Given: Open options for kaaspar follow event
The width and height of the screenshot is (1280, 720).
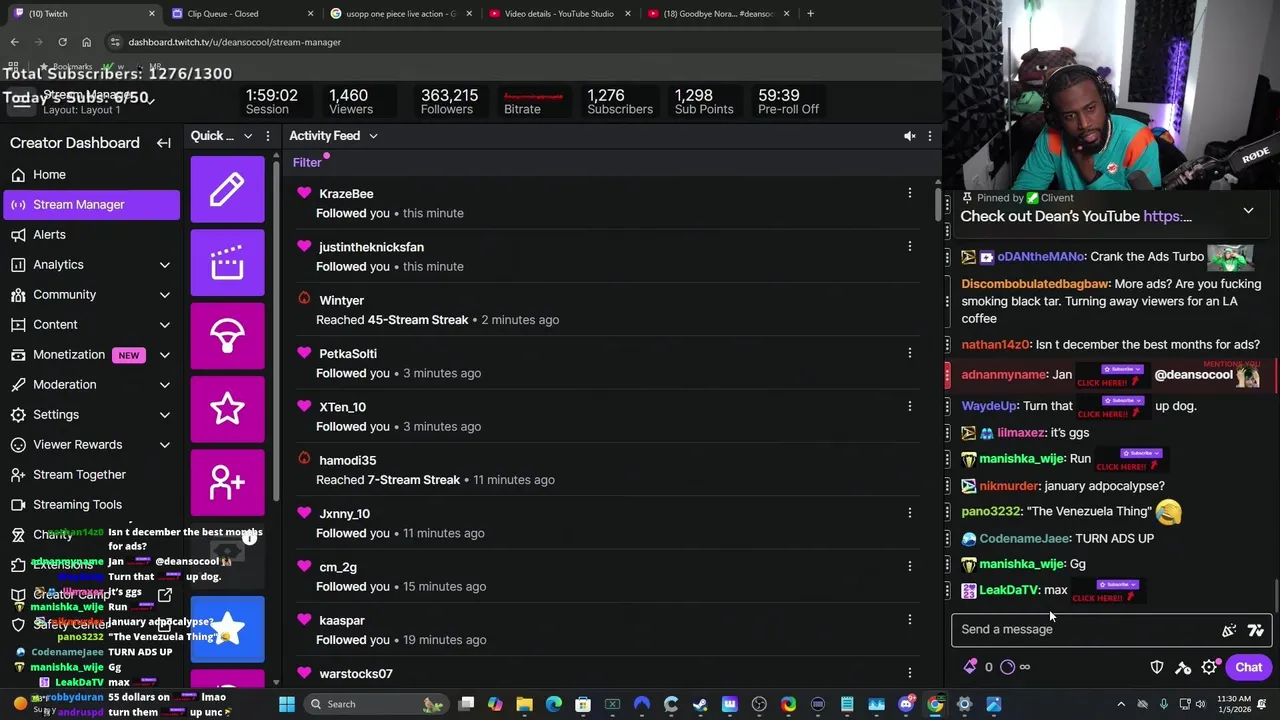Looking at the screenshot, I should 910,620.
